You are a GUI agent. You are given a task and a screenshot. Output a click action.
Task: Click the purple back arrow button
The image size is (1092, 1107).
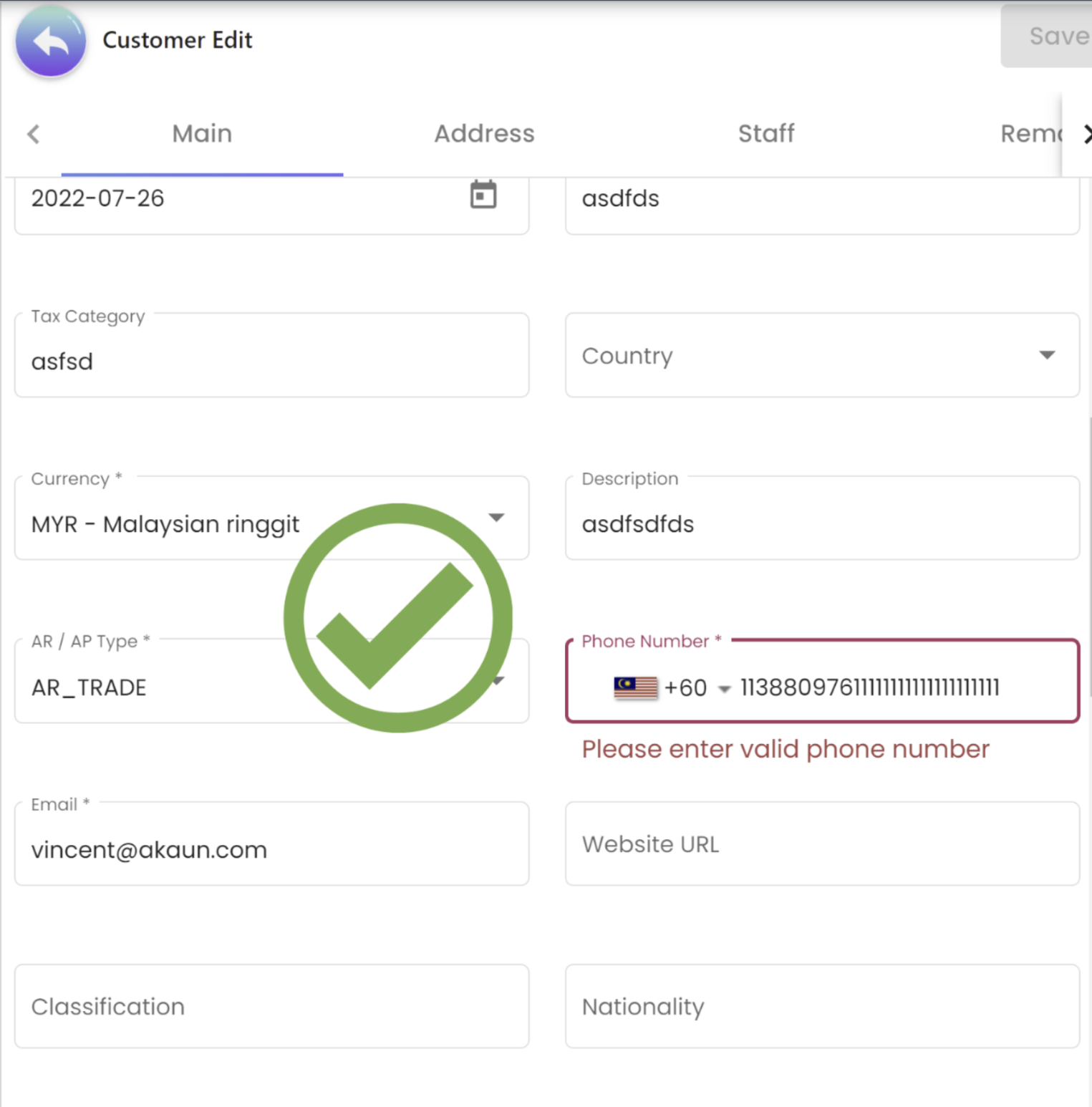[51, 42]
